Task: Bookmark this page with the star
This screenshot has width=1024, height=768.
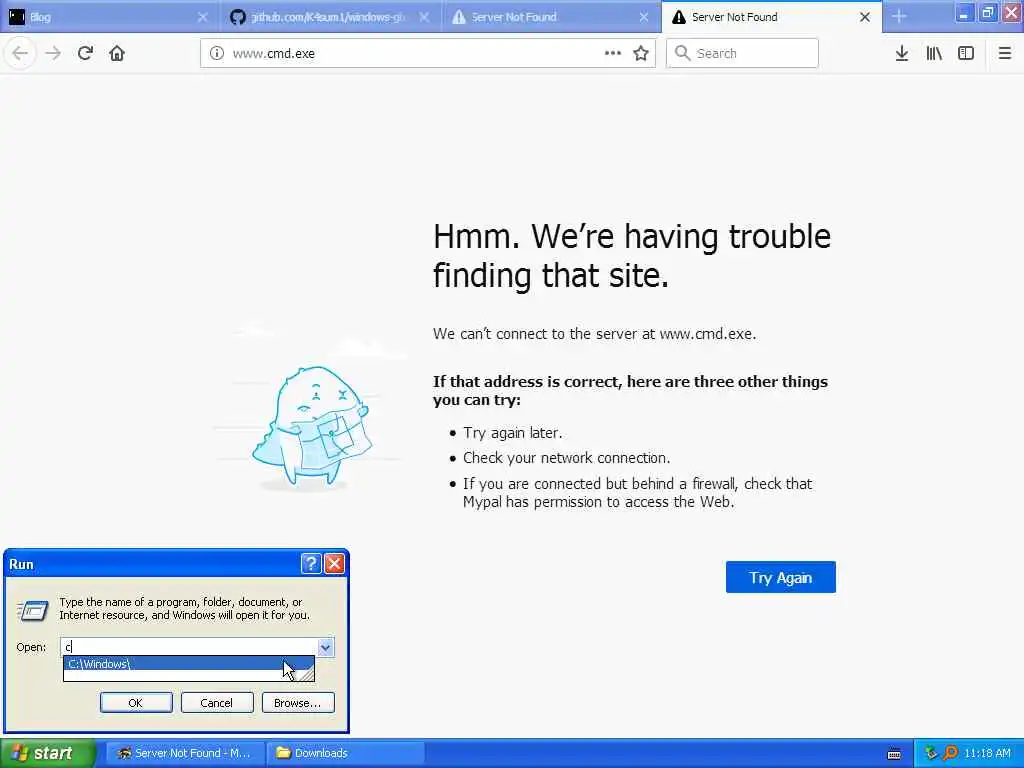Action: click(x=641, y=53)
